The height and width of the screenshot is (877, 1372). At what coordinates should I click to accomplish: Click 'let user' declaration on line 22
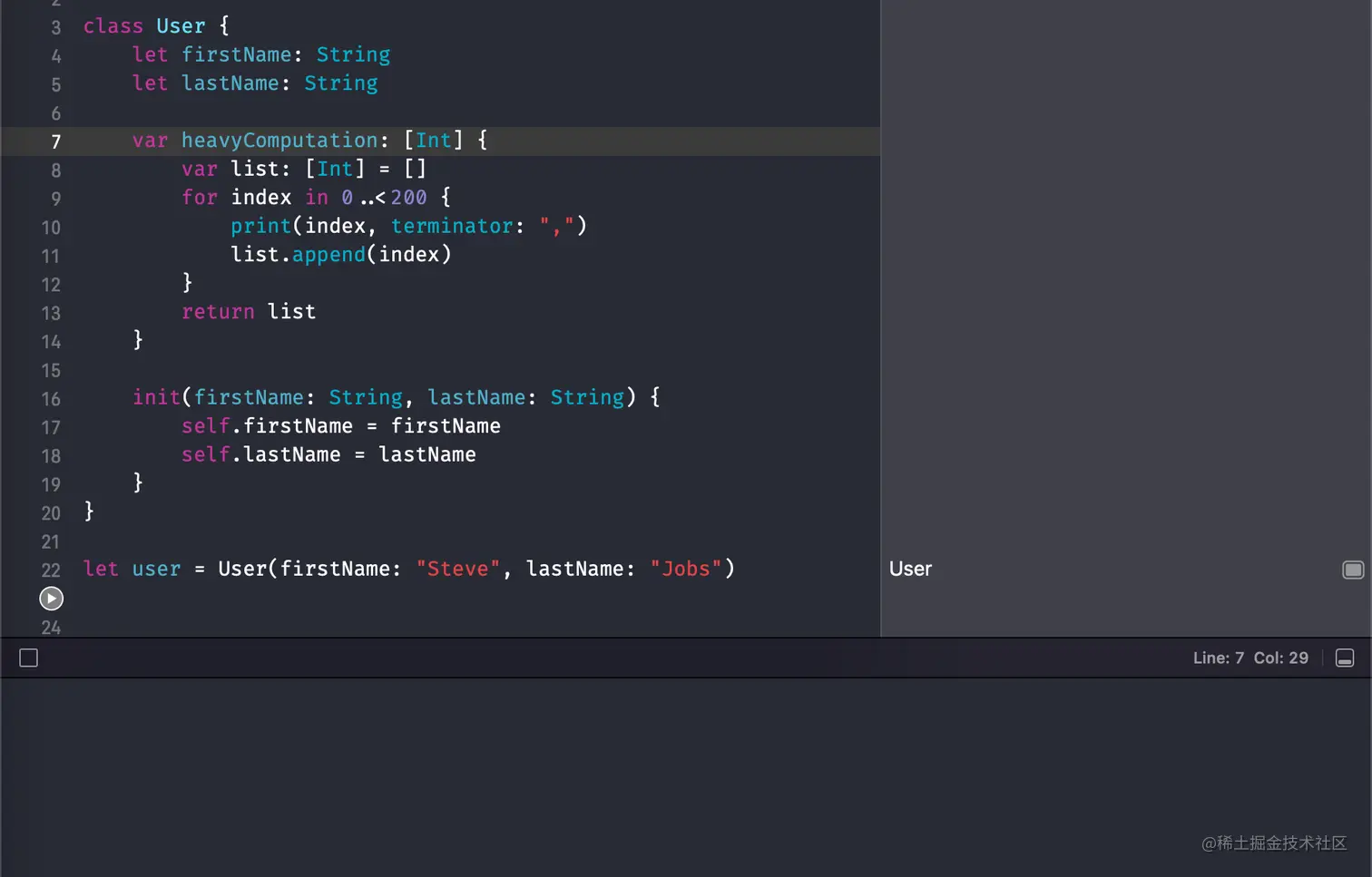[132, 569]
